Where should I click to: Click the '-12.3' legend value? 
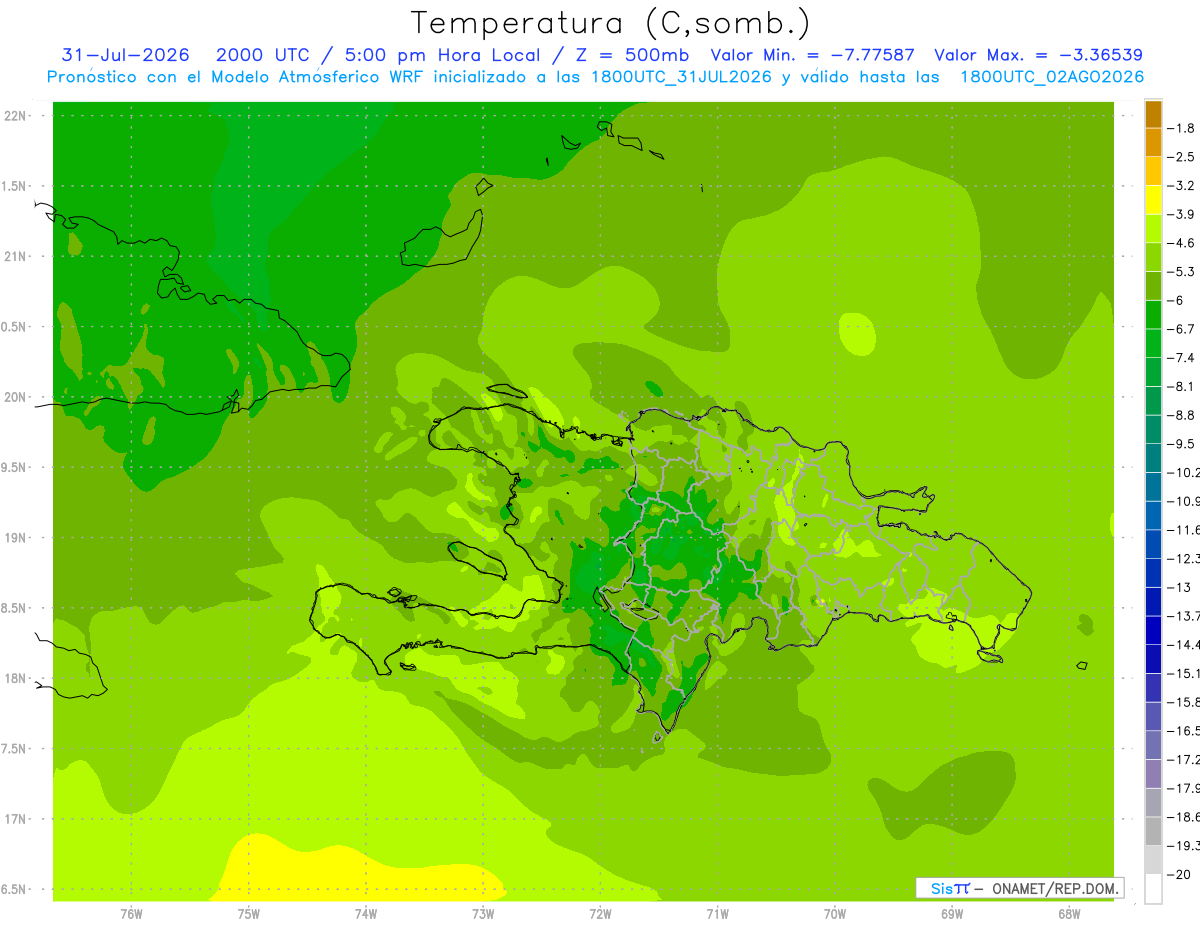click(1183, 558)
